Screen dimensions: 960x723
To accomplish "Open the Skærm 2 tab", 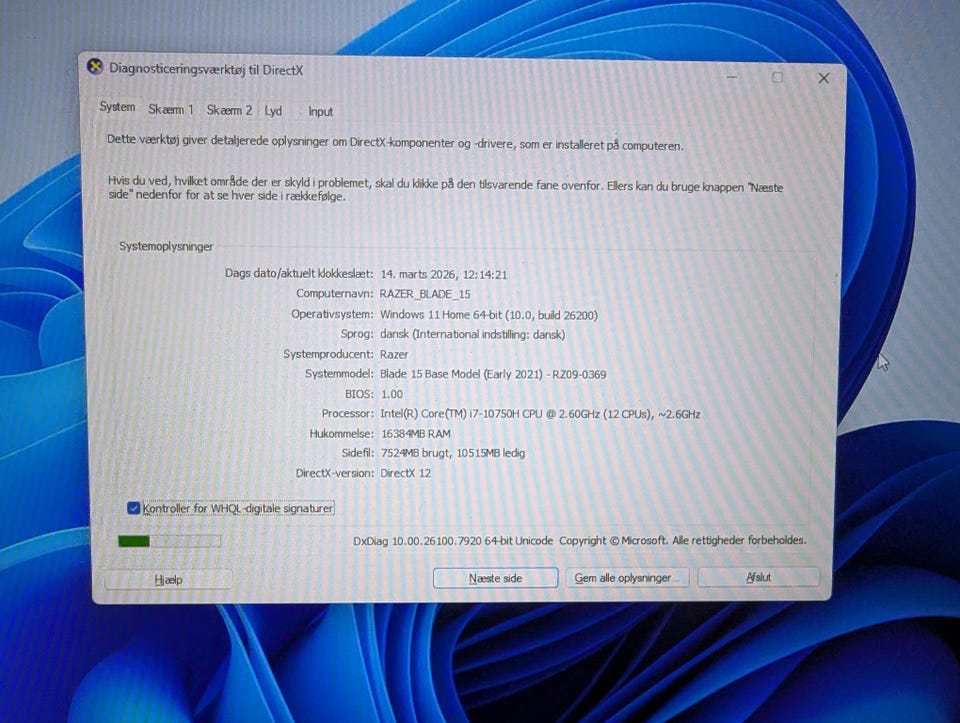I will tap(229, 110).
